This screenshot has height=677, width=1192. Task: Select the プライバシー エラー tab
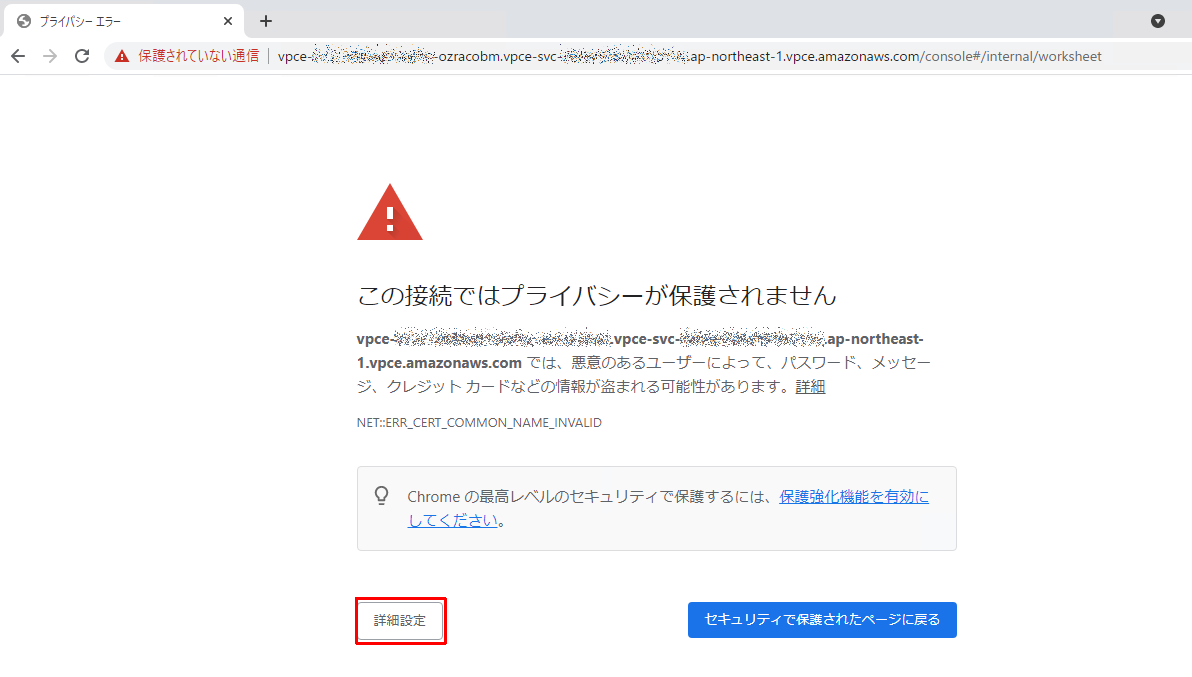[124, 21]
